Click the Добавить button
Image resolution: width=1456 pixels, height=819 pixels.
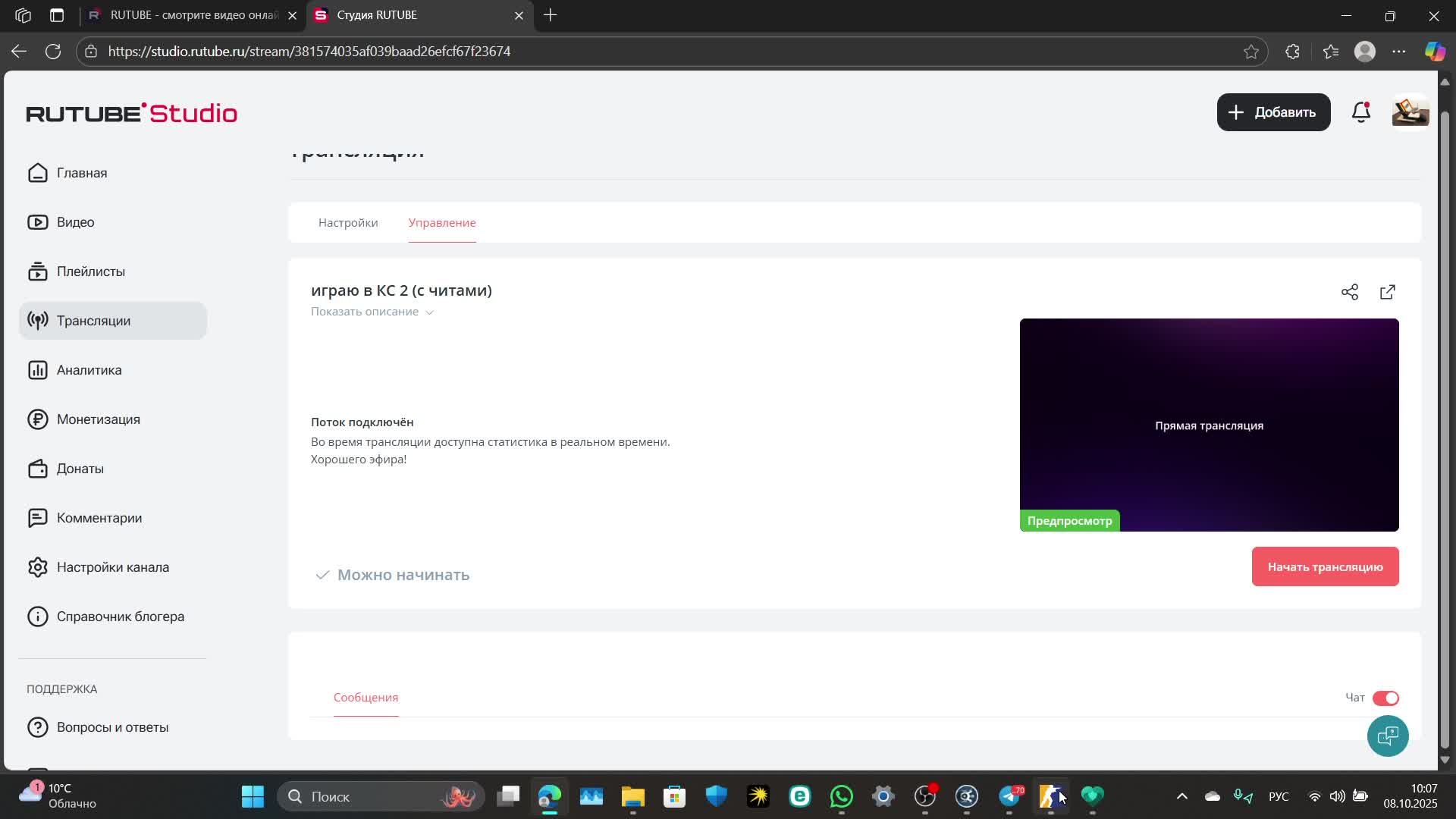(1273, 112)
